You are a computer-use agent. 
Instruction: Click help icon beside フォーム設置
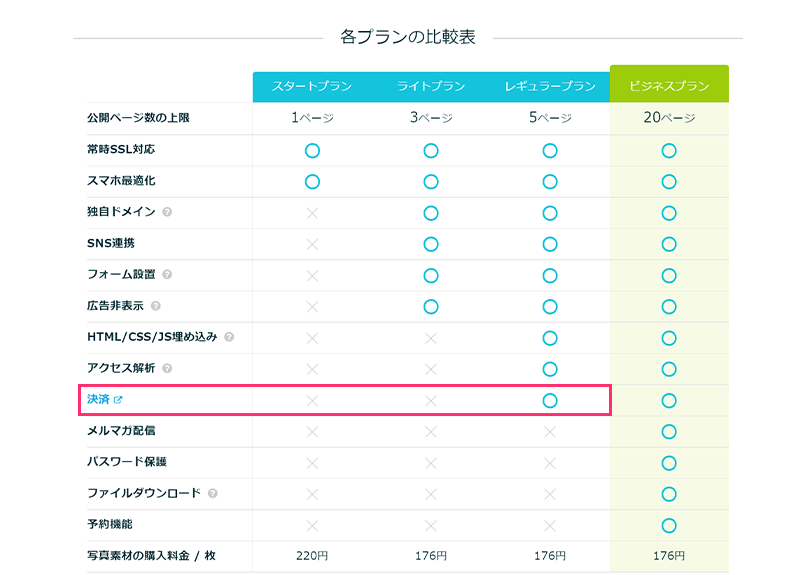click(167, 274)
